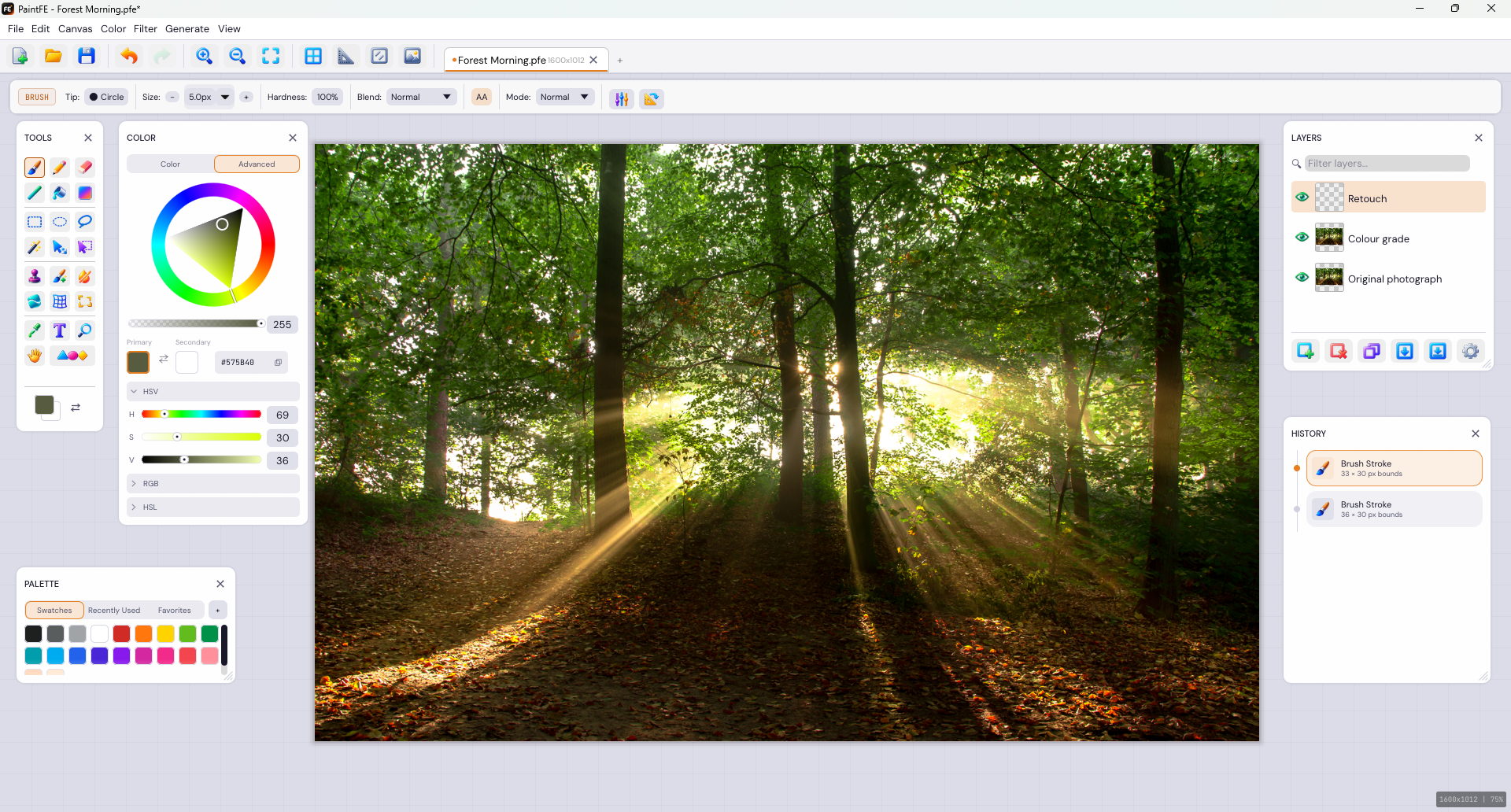Add a new palette tab

click(x=218, y=611)
